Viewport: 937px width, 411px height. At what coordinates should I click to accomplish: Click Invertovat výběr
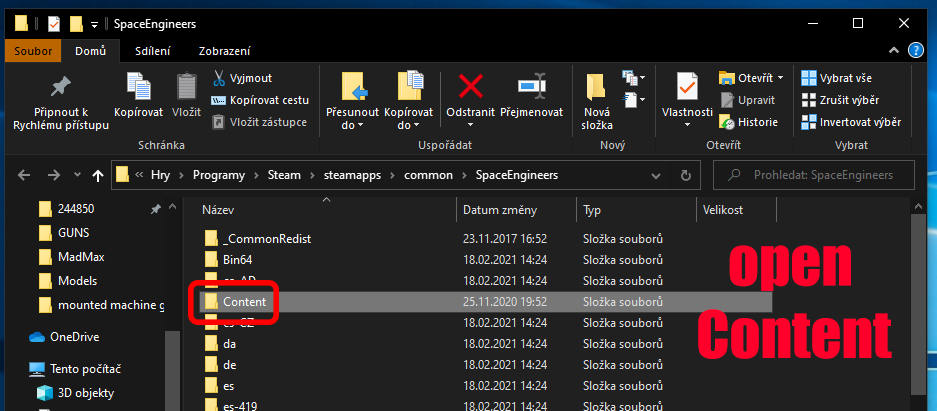[851, 122]
